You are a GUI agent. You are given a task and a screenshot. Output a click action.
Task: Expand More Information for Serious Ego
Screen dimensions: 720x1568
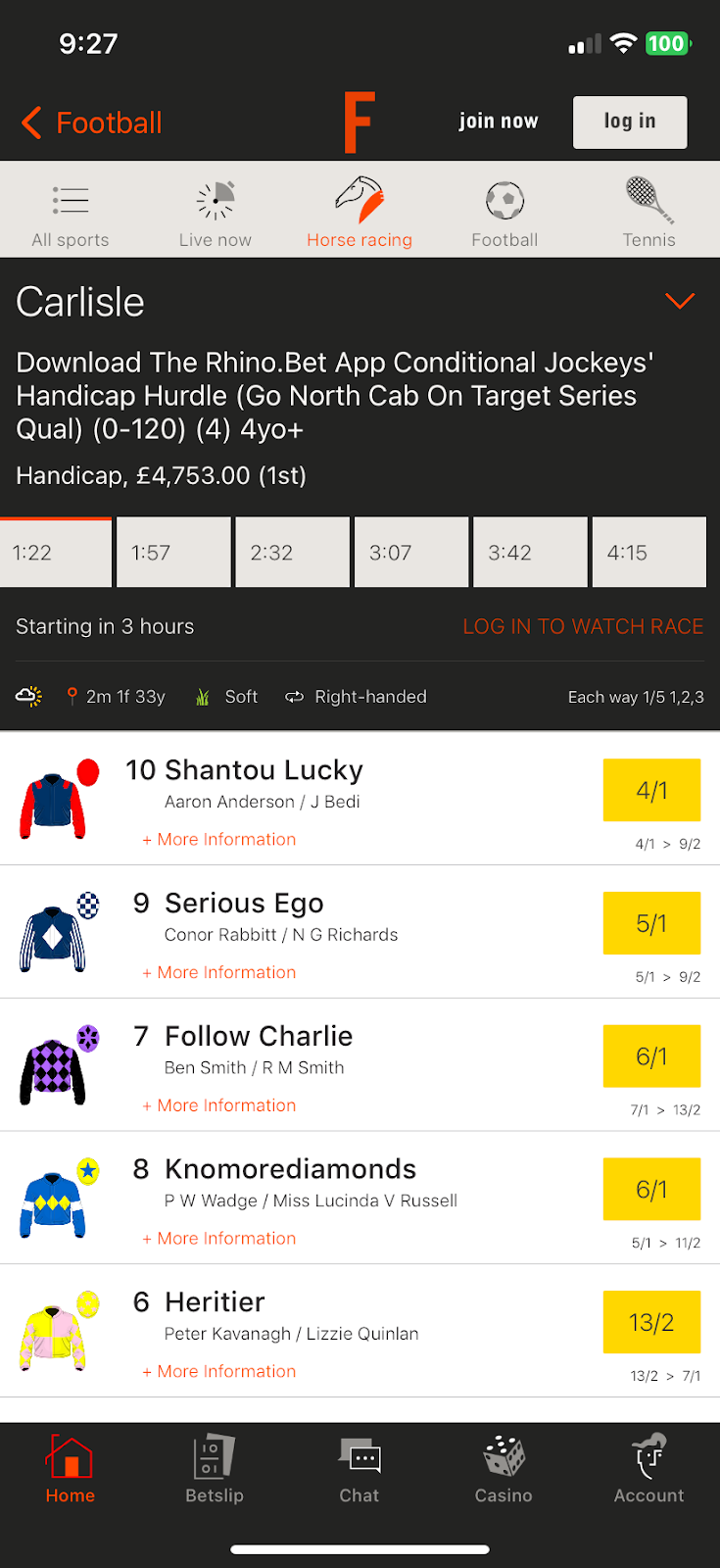click(219, 973)
